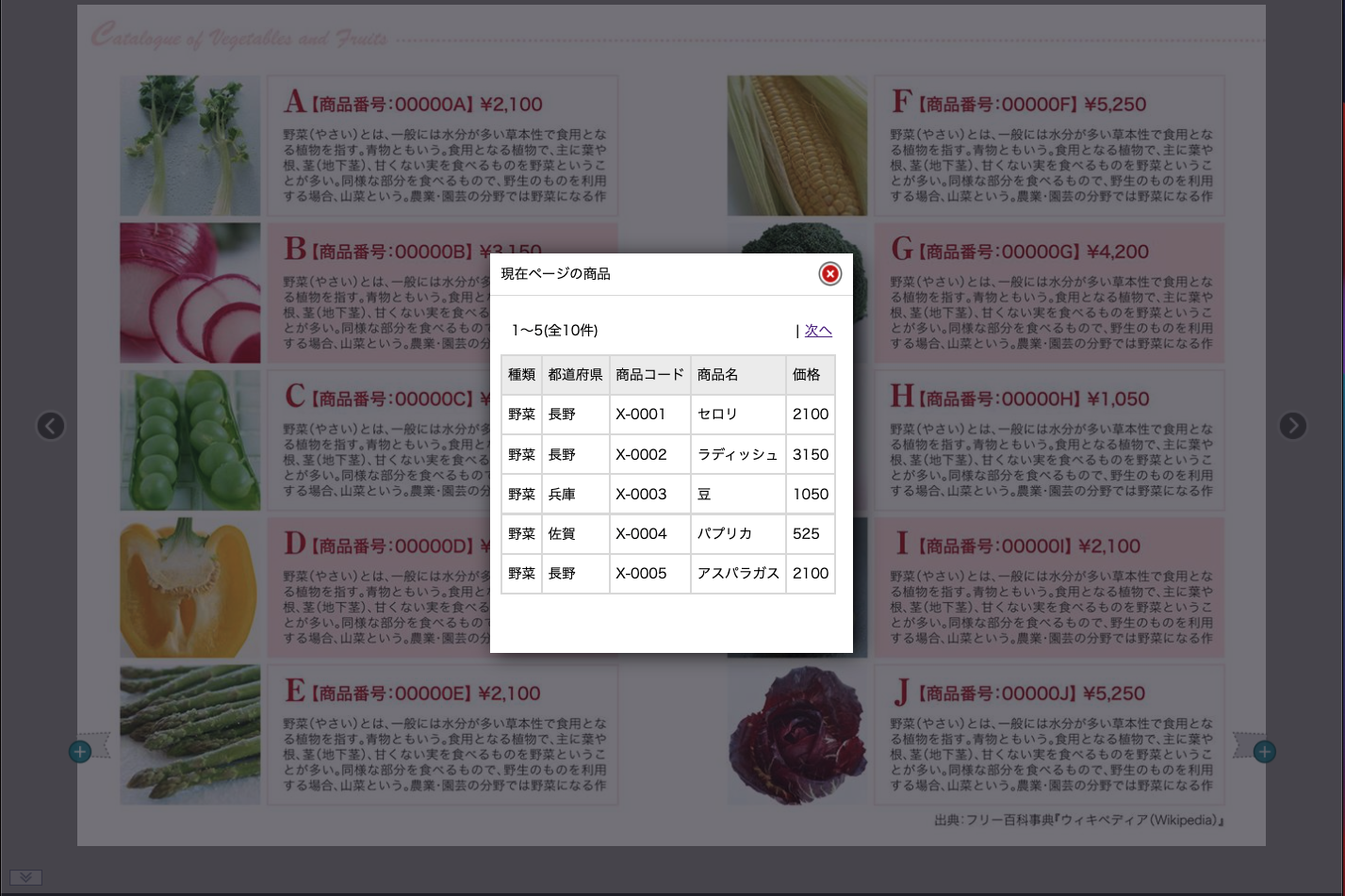Click the アスパラガス product name cell
The height and width of the screenshot is (896, 1345).
[737, 573]
